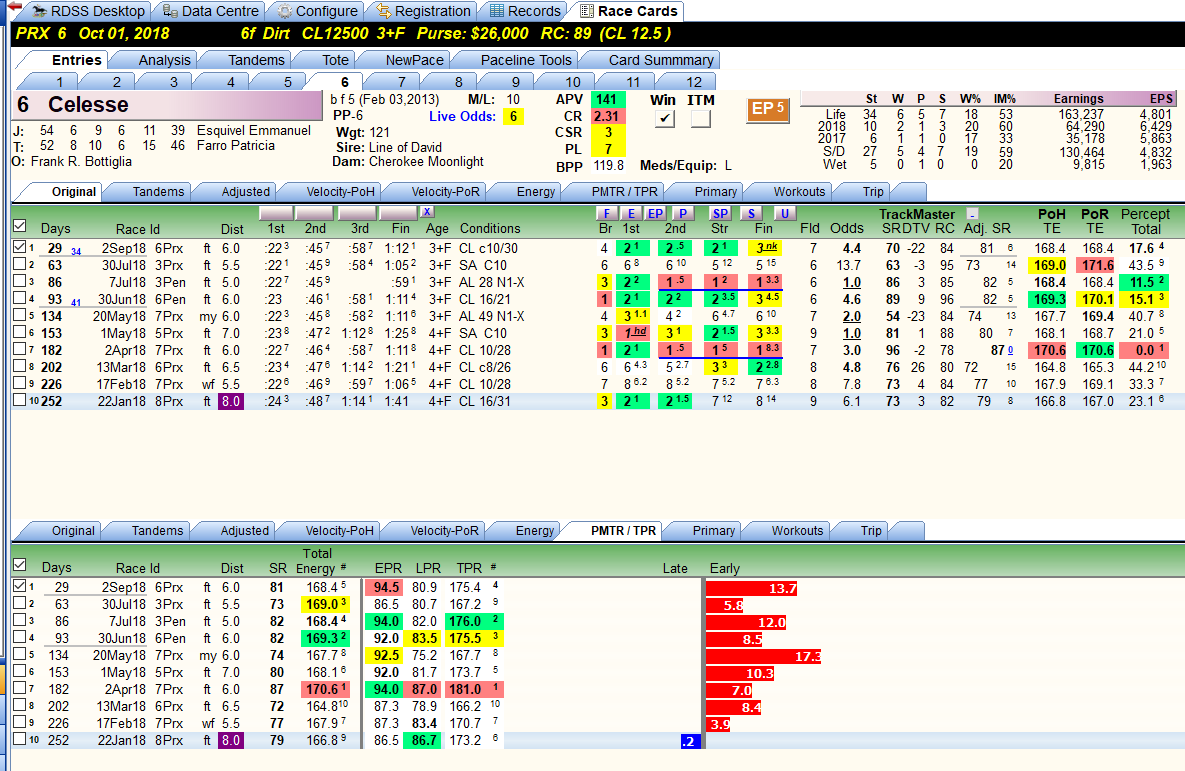Click the red back arrow icon
Viewport: 1185px width, 771px height.
[x=13, y=7]
